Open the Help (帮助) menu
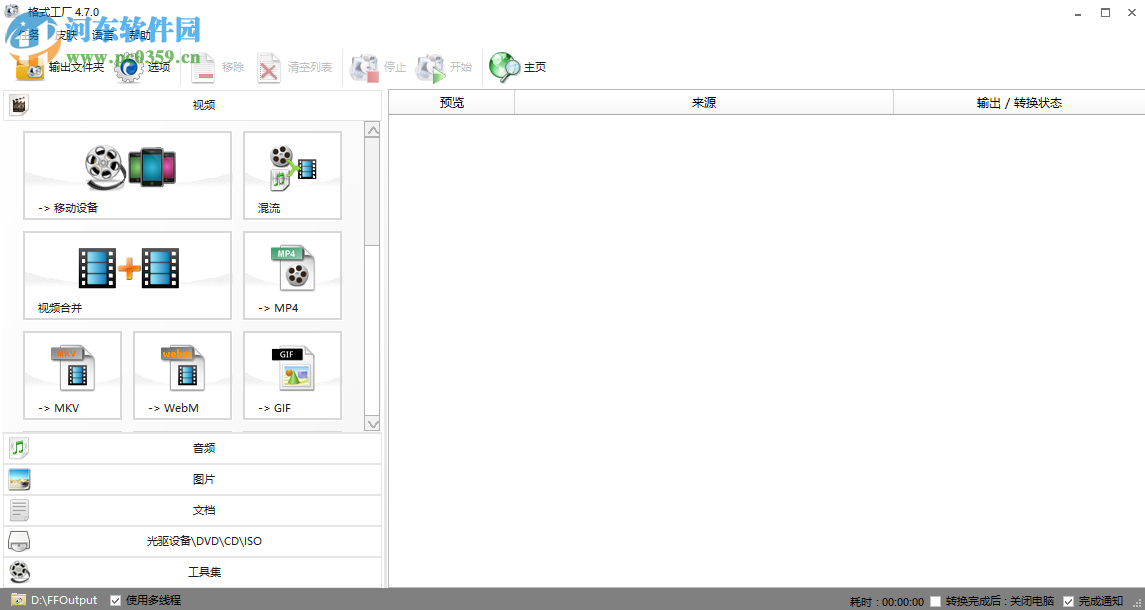Viewport: 1145px width, 610px height. pyautogui.click(x=140, y=34)
